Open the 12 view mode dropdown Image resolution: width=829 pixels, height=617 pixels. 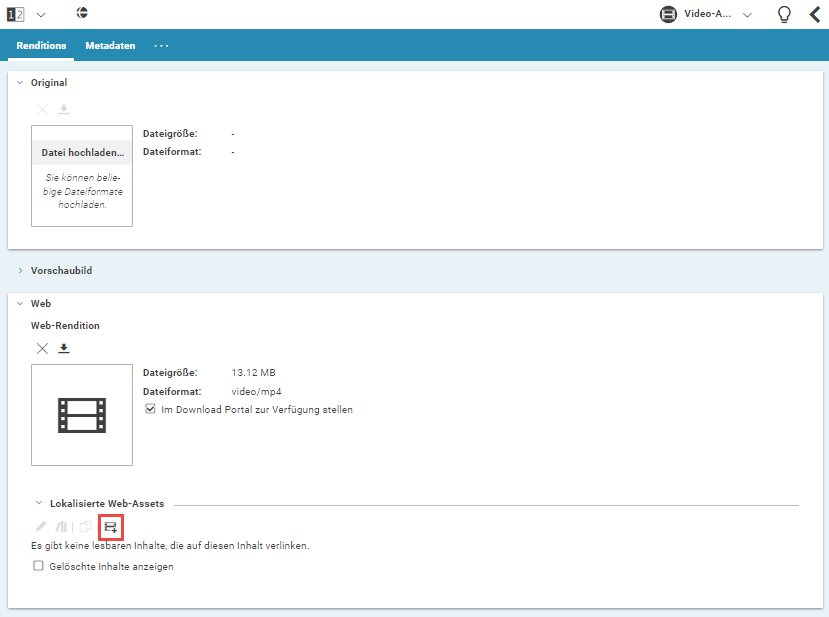pyautogui.click(x=41, y=15)
